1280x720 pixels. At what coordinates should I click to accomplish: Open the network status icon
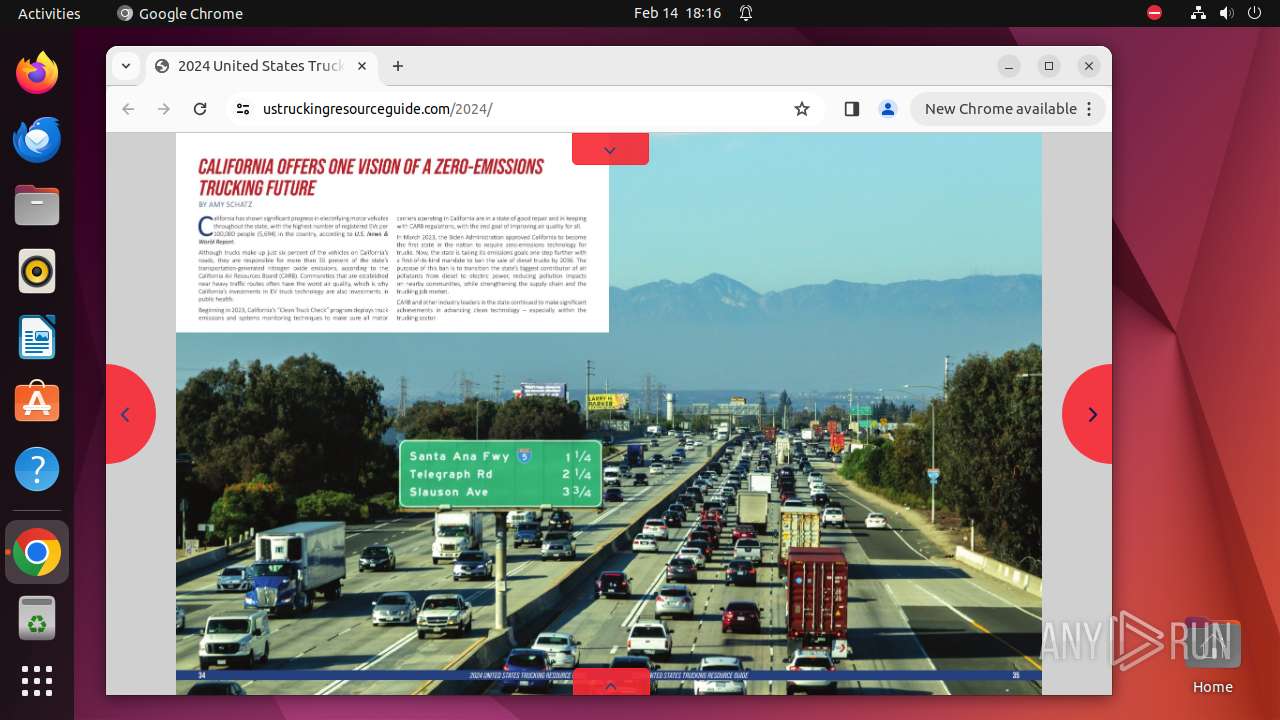tap(1199, 13)
